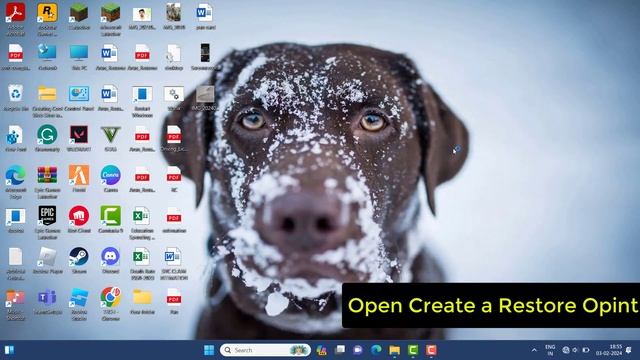The height and width of the screenshot is (360, 640).
Task: Open the network tray icon
Action: pyautogui.click(x=566, y=350)
